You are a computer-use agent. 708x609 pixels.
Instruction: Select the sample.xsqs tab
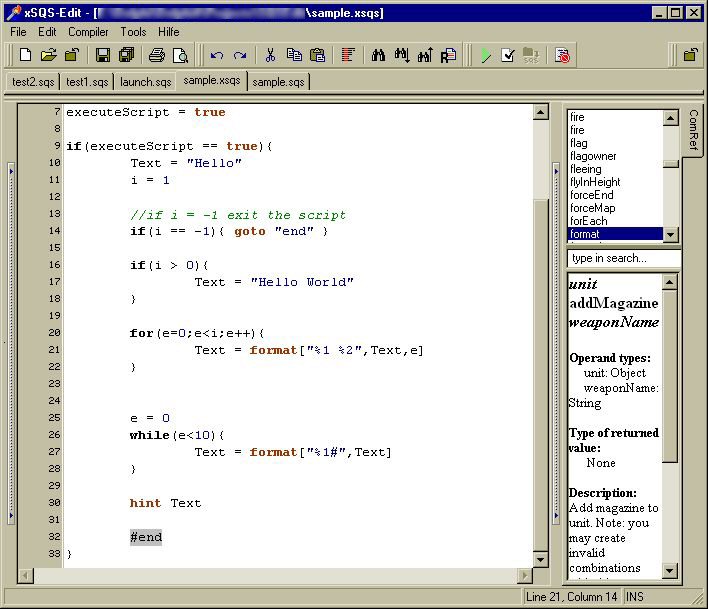[212, 80]
